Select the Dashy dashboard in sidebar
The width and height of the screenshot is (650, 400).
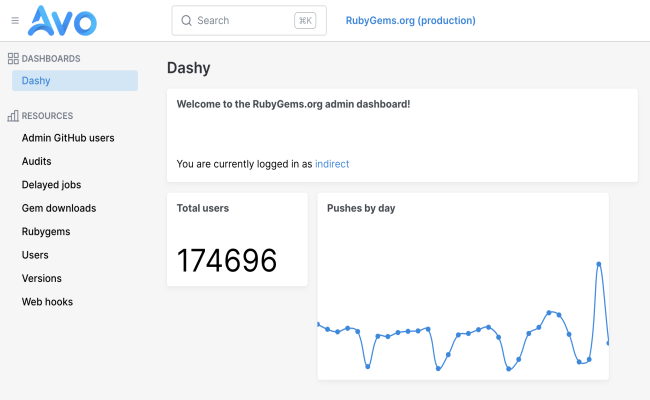click(75, 80)
